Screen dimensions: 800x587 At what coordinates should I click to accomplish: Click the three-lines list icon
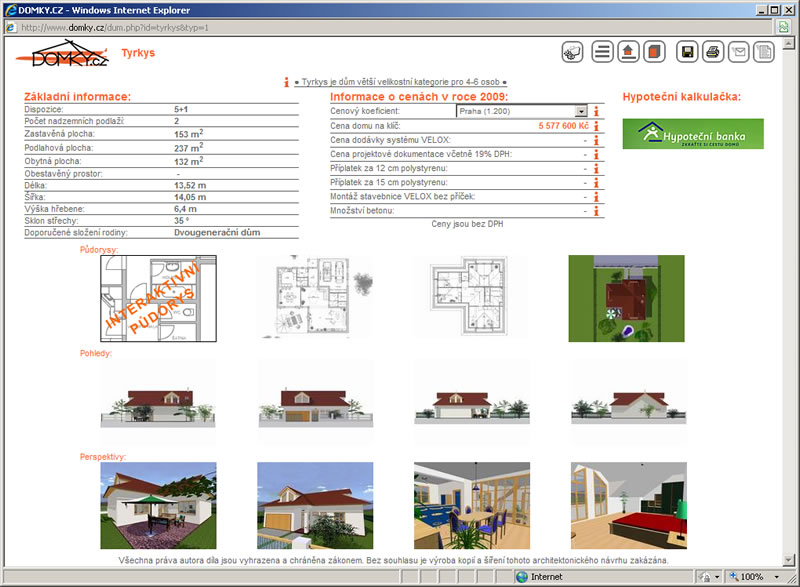pos(603,53)
